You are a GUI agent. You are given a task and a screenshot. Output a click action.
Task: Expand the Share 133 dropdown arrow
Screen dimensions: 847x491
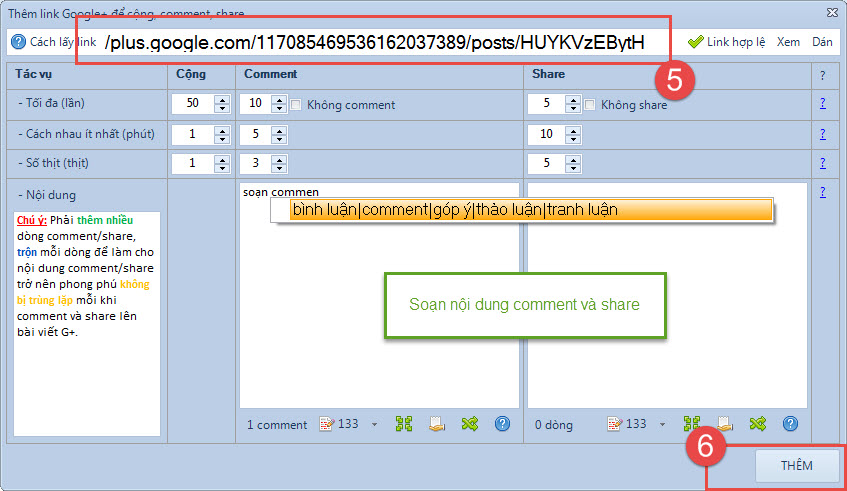(x=662, y=425)
